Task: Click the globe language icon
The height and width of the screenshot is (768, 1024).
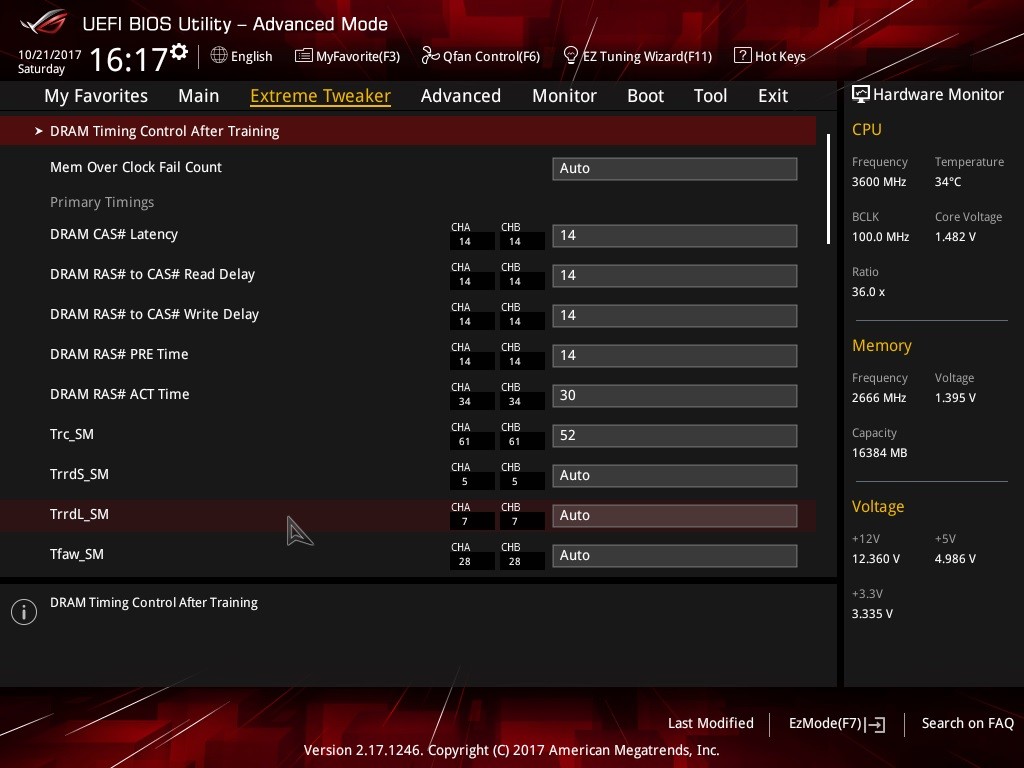Action: [x=219, y=55]
